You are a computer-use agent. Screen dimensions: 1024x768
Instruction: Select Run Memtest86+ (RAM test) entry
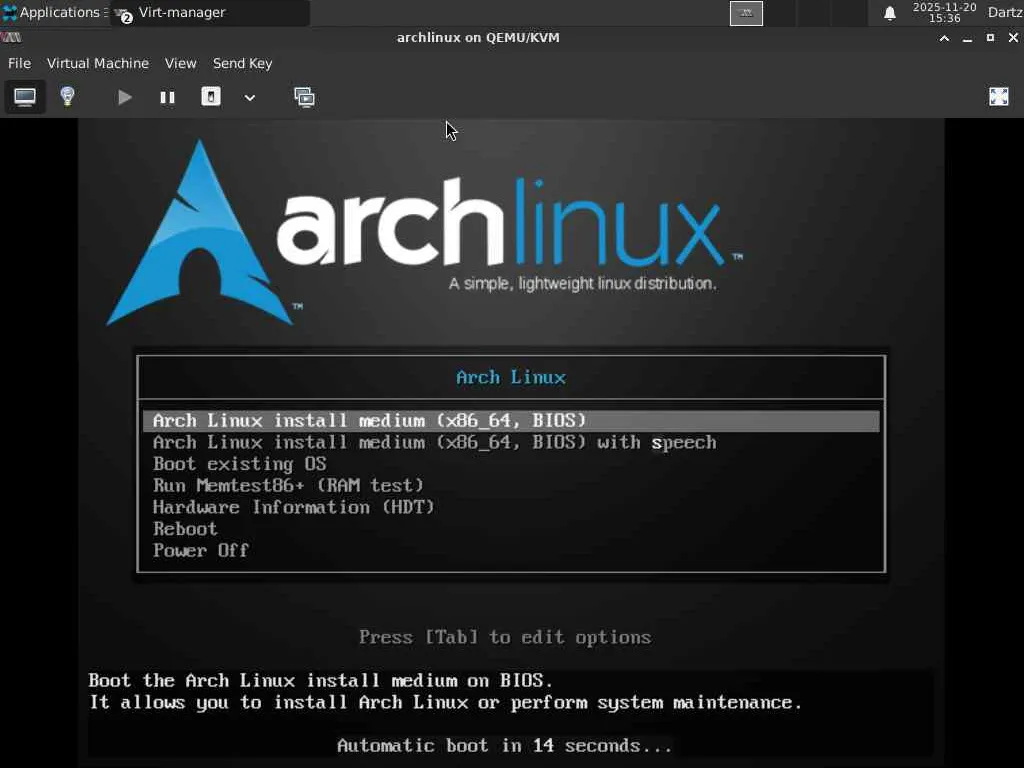point(288,485)
